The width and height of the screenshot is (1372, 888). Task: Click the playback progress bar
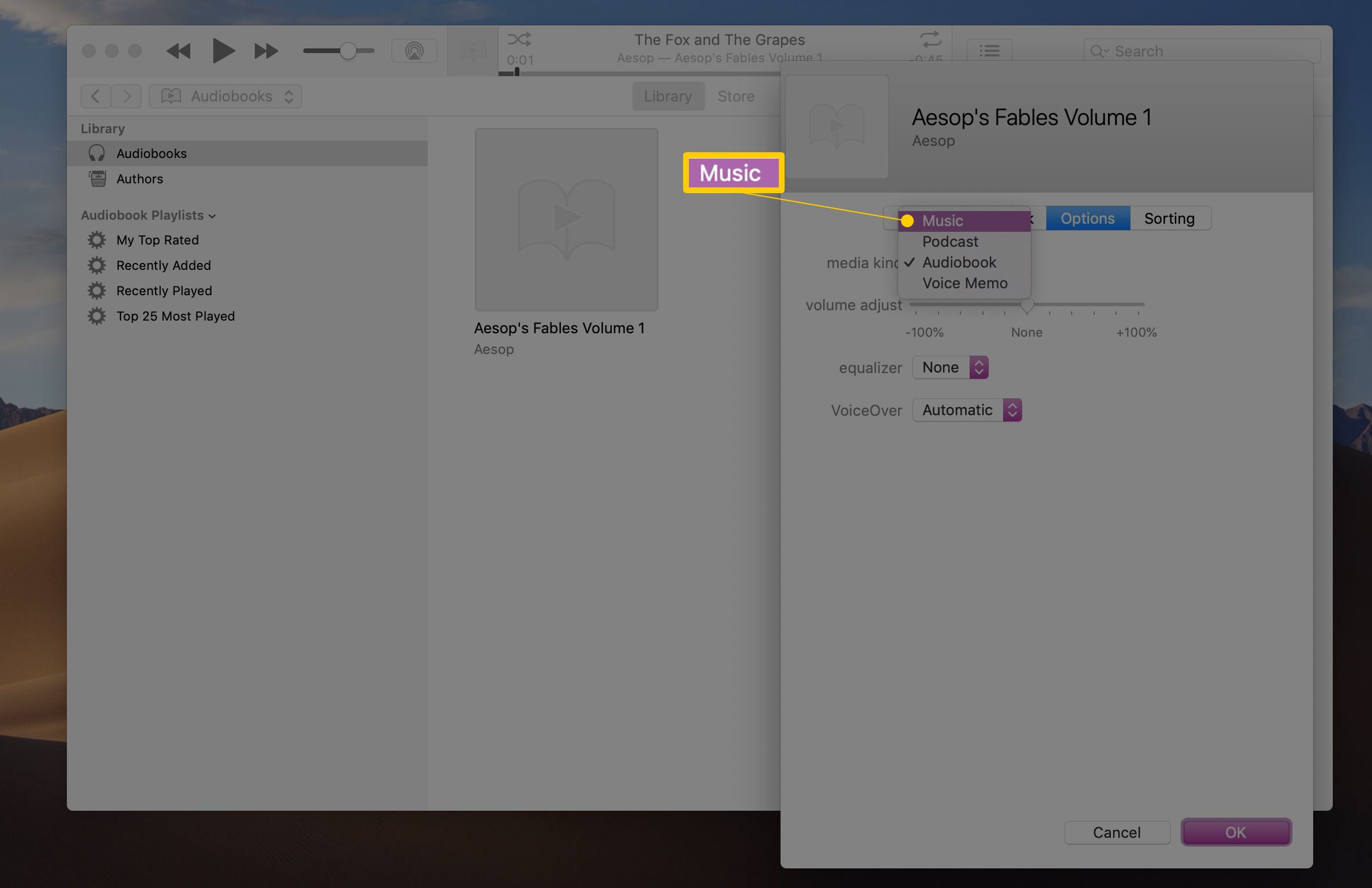[x=640, y=74]
